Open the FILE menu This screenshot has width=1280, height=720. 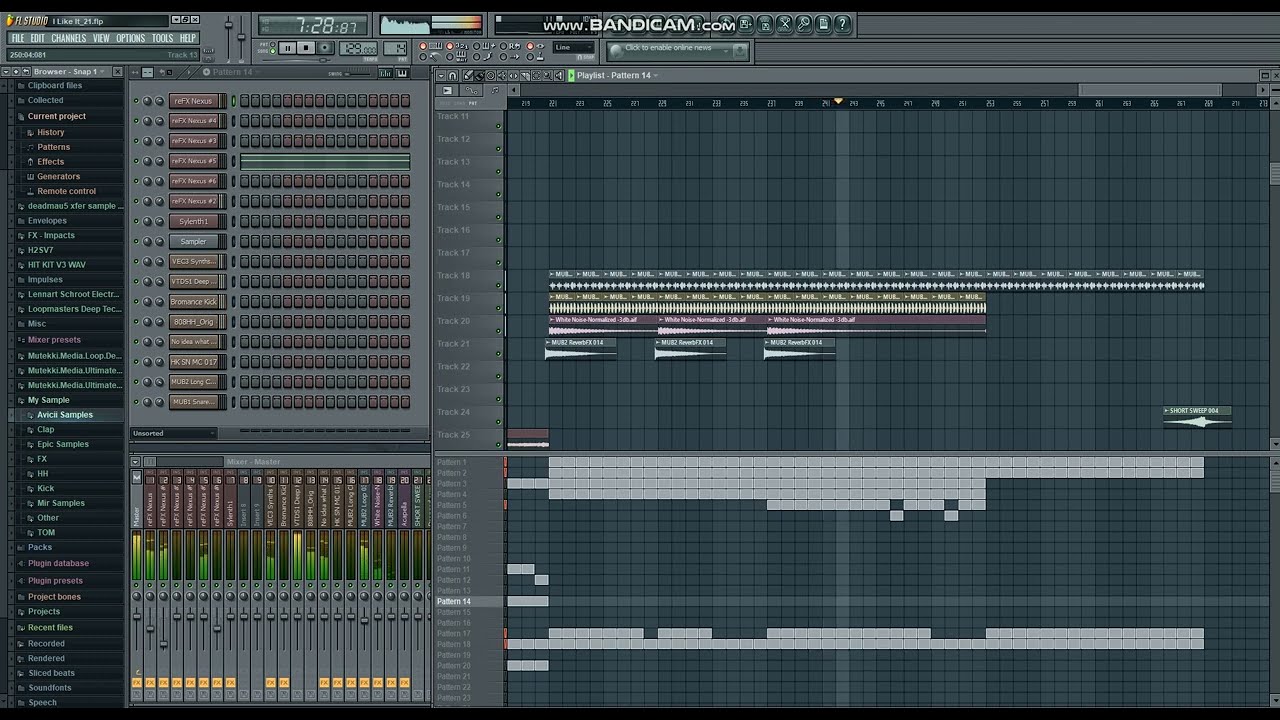[x=17, y=38]
